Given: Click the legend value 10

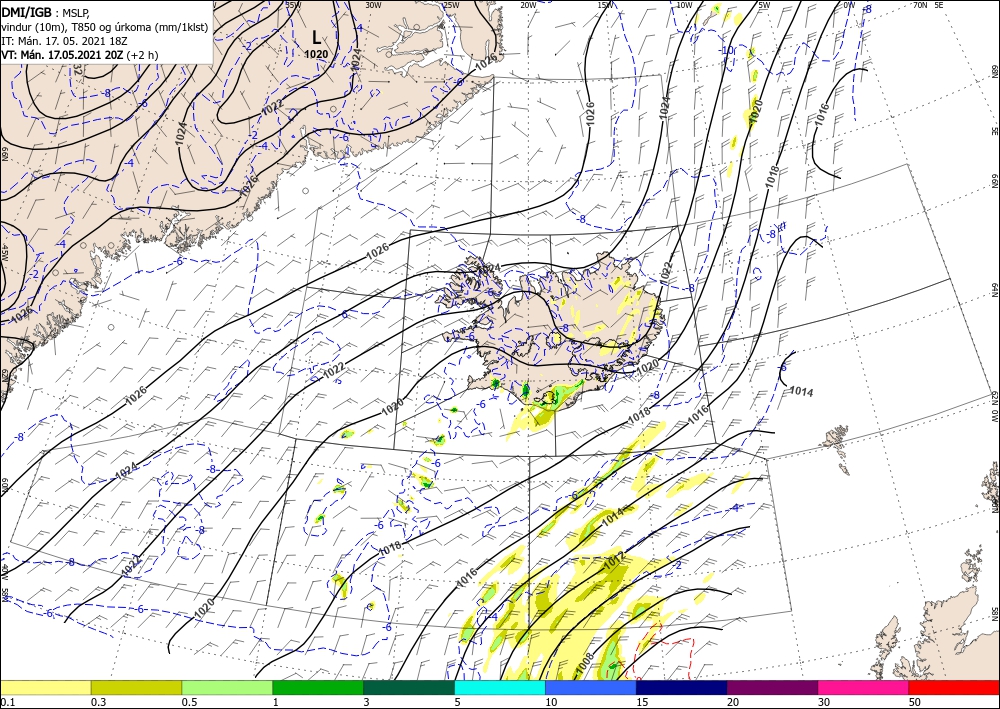Looking at the screenshot, I should tap(551, 702).
